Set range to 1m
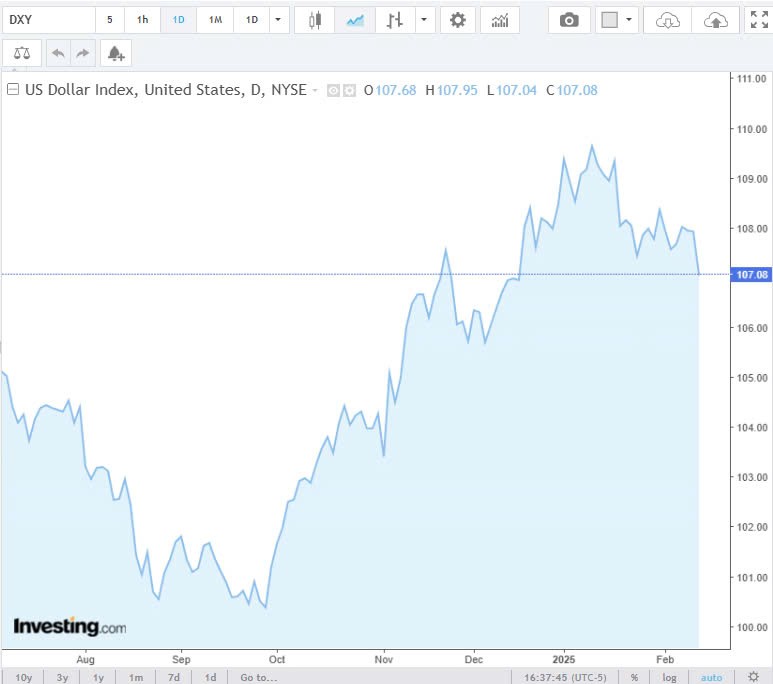 [x=136, y=677]
